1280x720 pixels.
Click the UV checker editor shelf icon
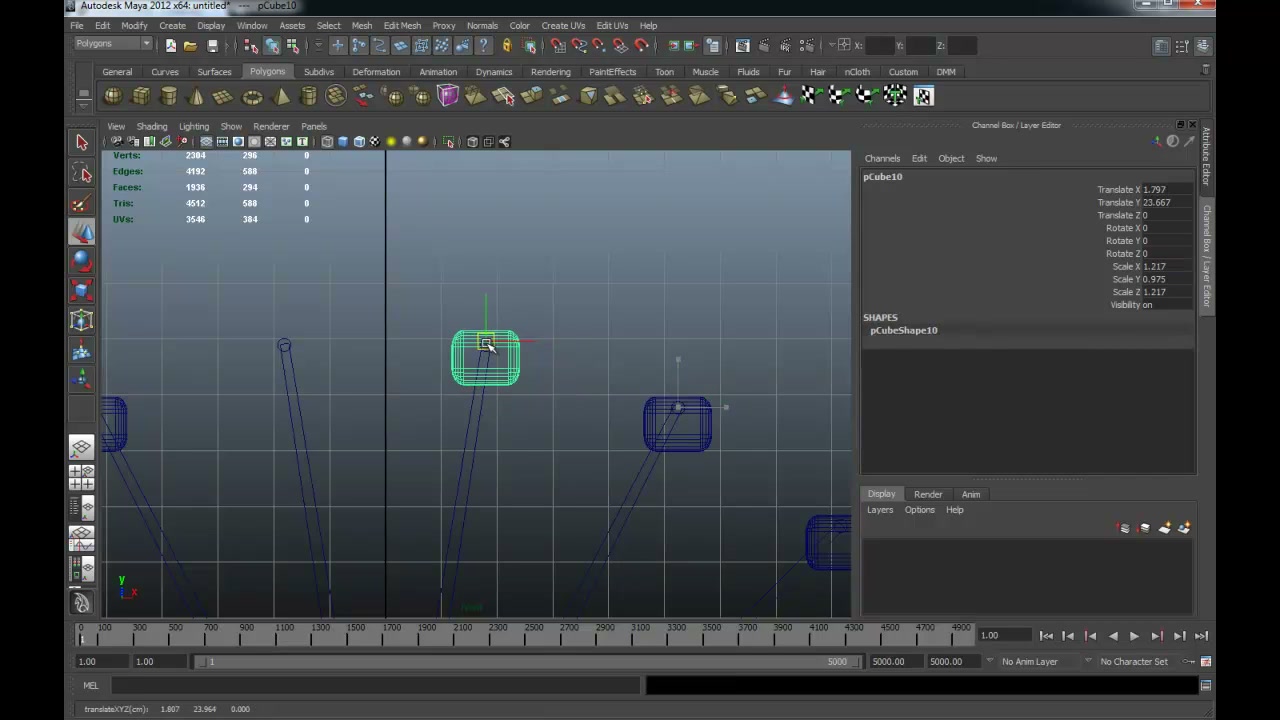(x=923, y=96)
